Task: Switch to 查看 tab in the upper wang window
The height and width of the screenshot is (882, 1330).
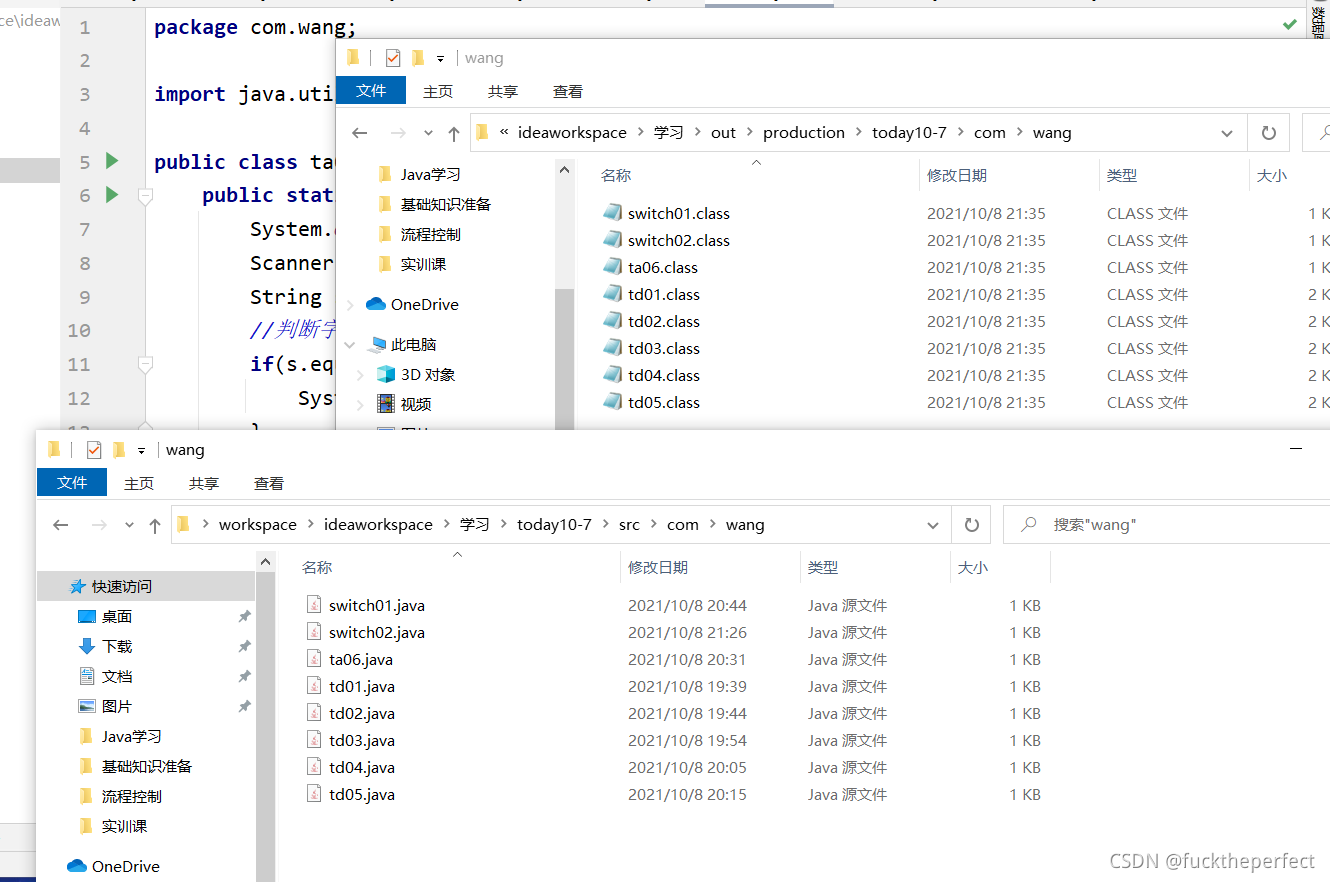Action: [x=568, y=91]
